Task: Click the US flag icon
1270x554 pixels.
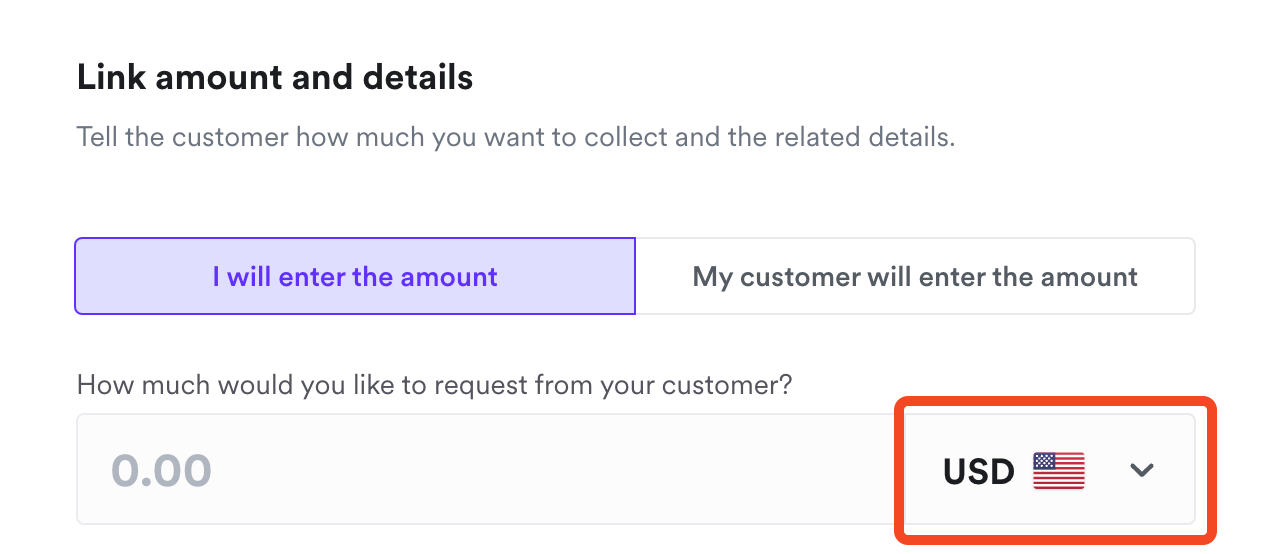Action: [1059, 470]
